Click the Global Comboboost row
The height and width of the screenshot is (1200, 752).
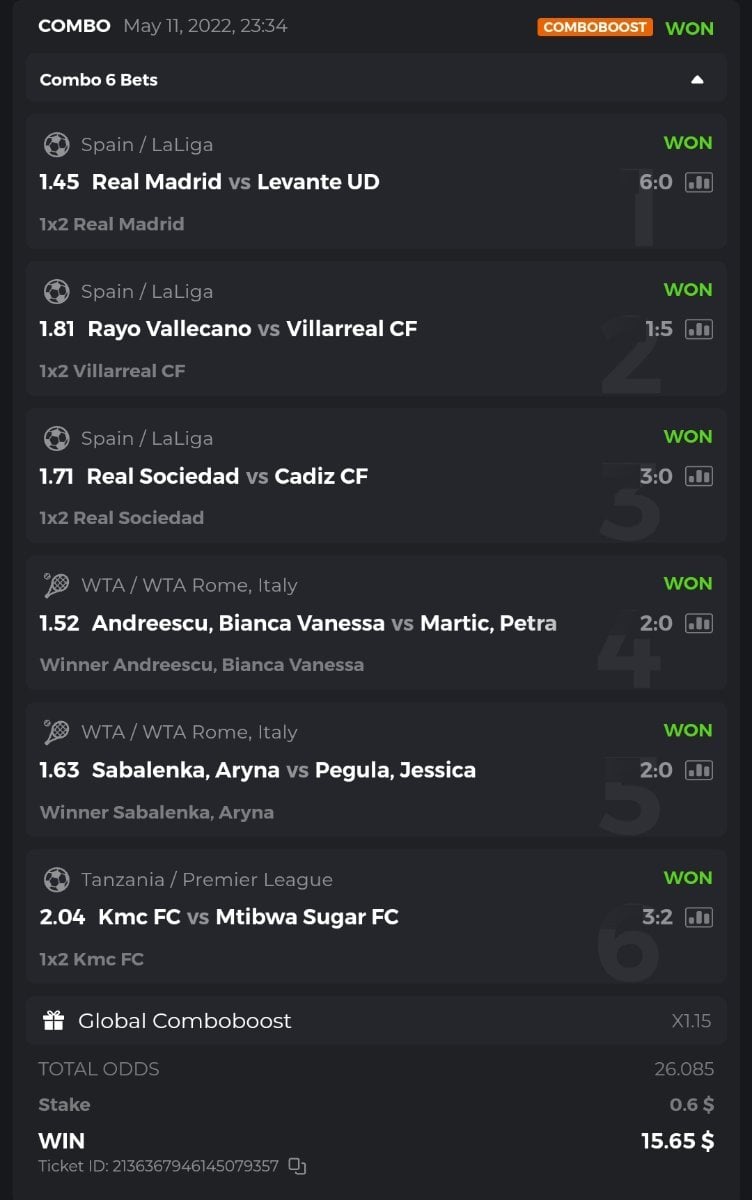point(375,1021)
